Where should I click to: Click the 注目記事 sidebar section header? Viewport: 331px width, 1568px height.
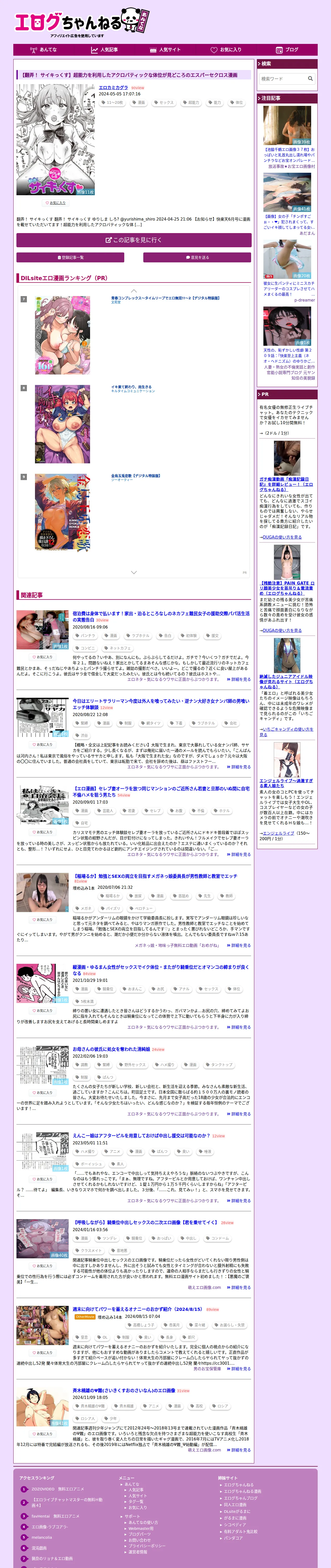[x=287, y=98]
